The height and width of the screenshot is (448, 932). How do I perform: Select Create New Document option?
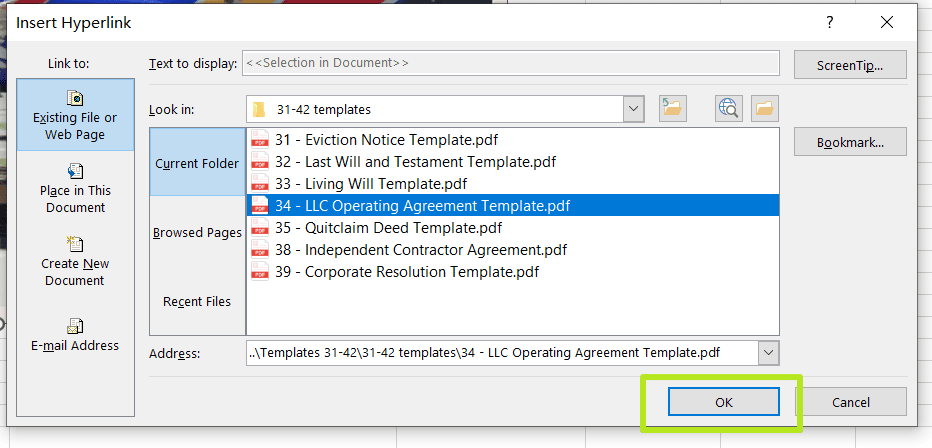point(75,262)
